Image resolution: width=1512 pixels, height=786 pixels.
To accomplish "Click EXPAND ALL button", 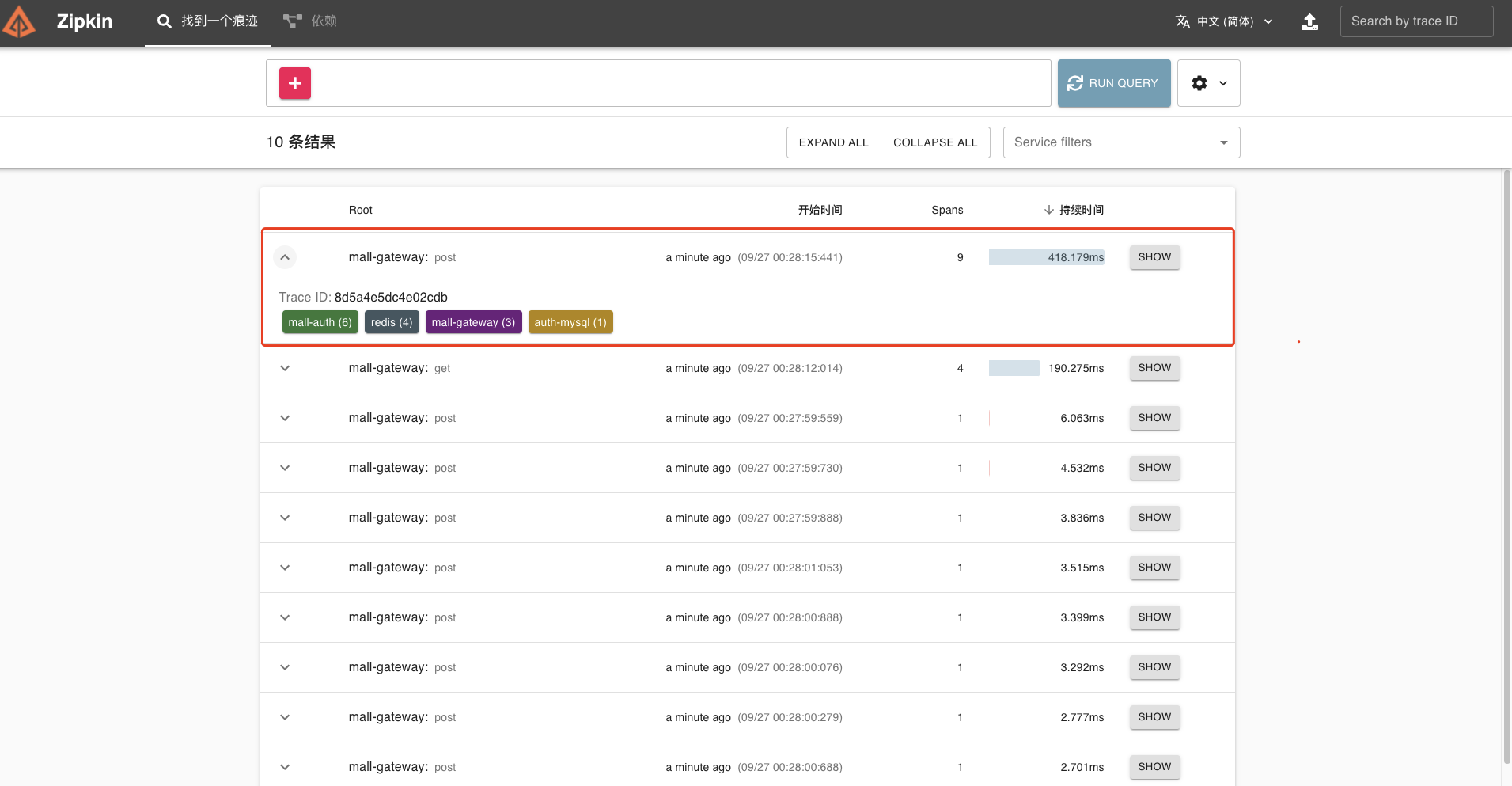I will pos(834,142).
